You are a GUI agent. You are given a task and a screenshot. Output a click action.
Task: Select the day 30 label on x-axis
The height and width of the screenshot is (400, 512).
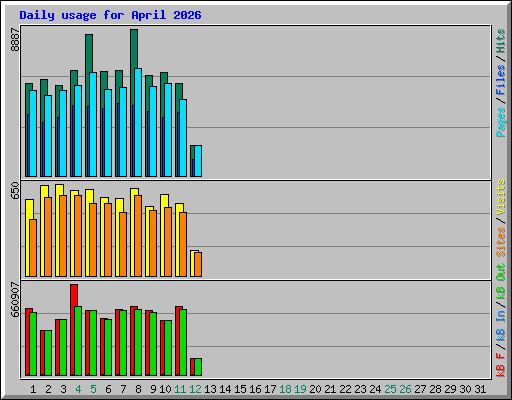pos(465,389)
